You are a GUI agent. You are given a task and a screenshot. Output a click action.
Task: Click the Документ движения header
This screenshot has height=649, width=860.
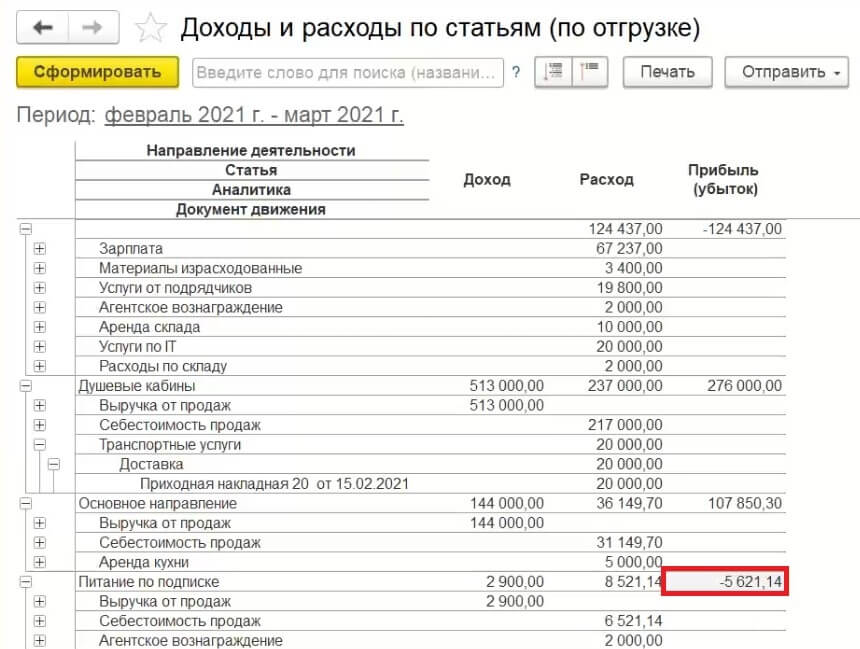point(251,210)
